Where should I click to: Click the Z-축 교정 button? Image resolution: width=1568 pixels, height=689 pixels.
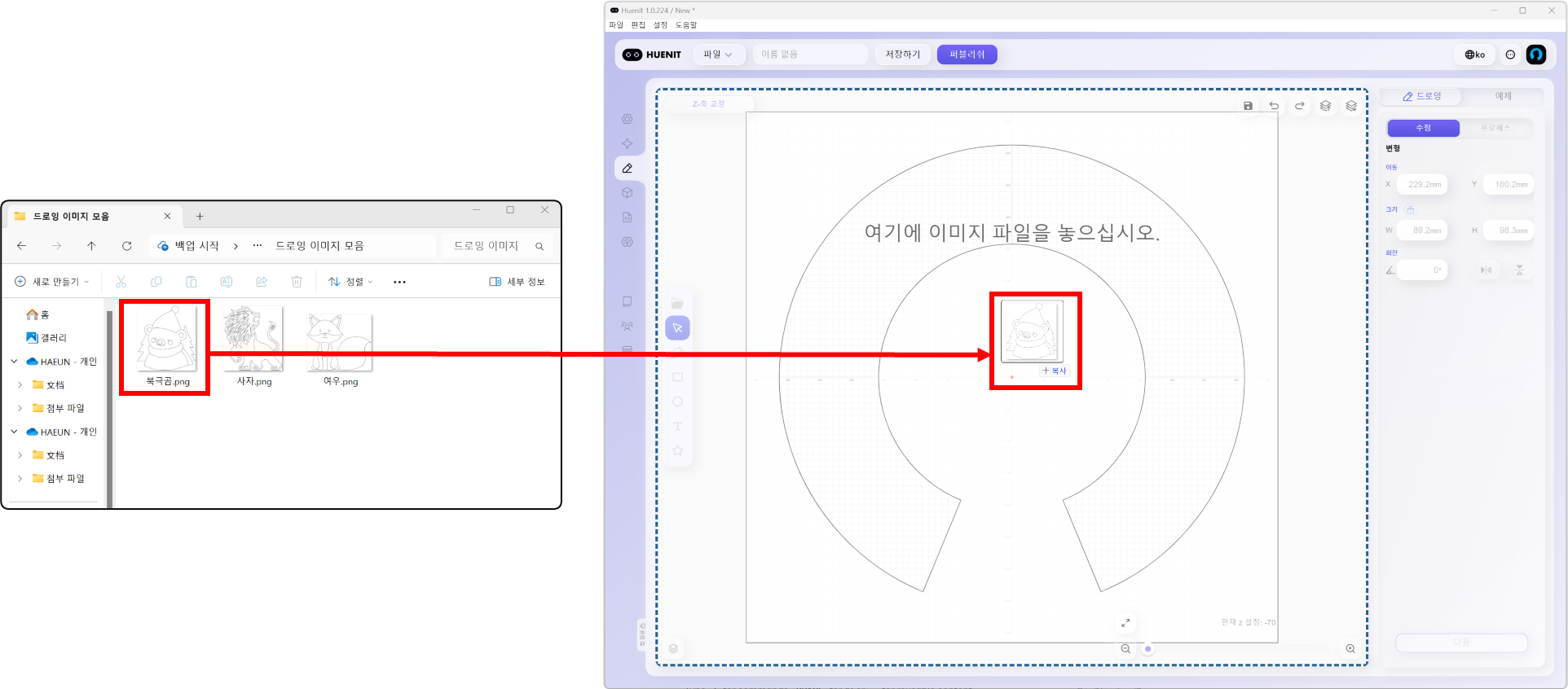coord(708,104)
